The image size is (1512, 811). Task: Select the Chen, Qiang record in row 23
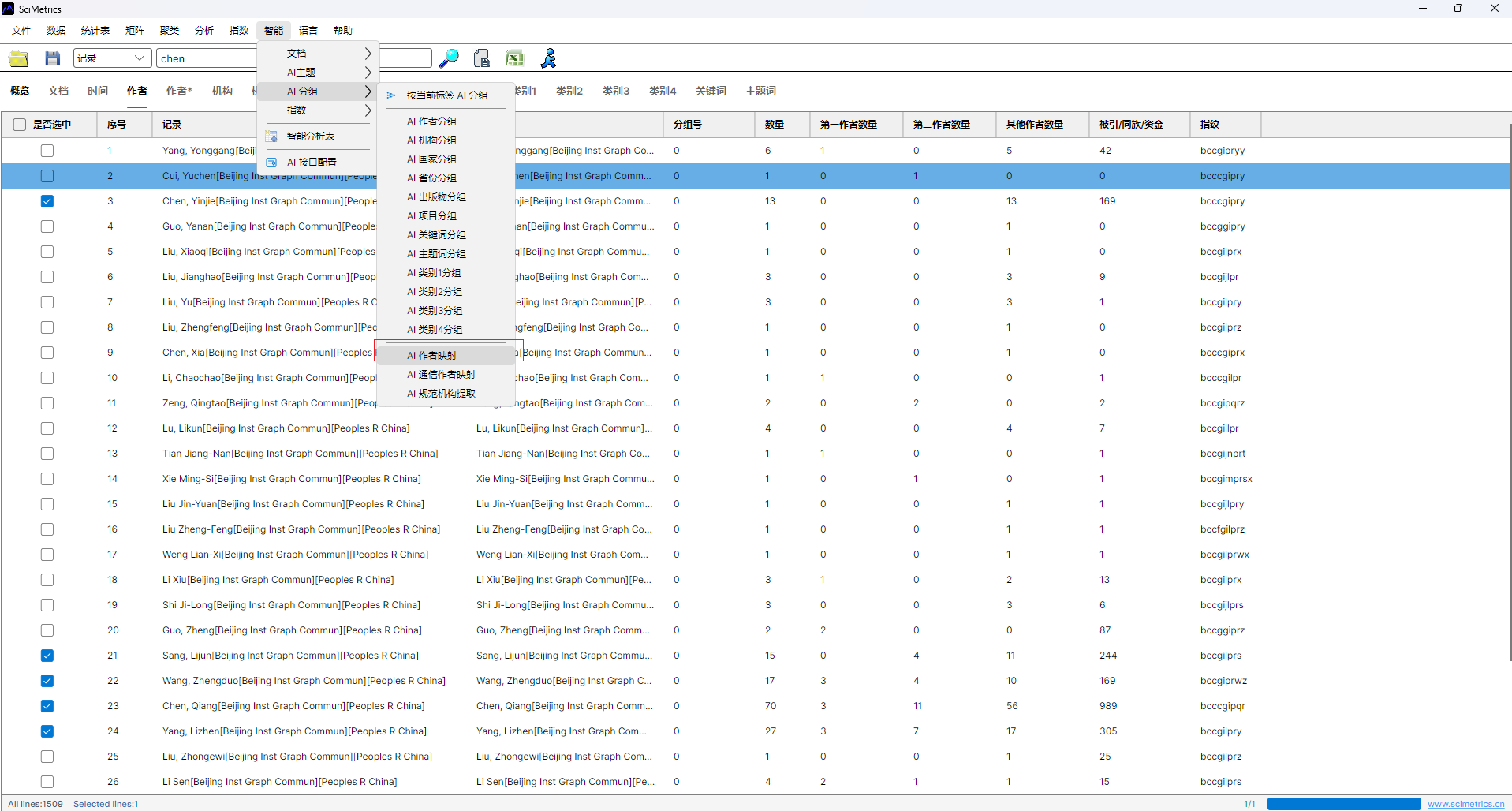point(293,706)
